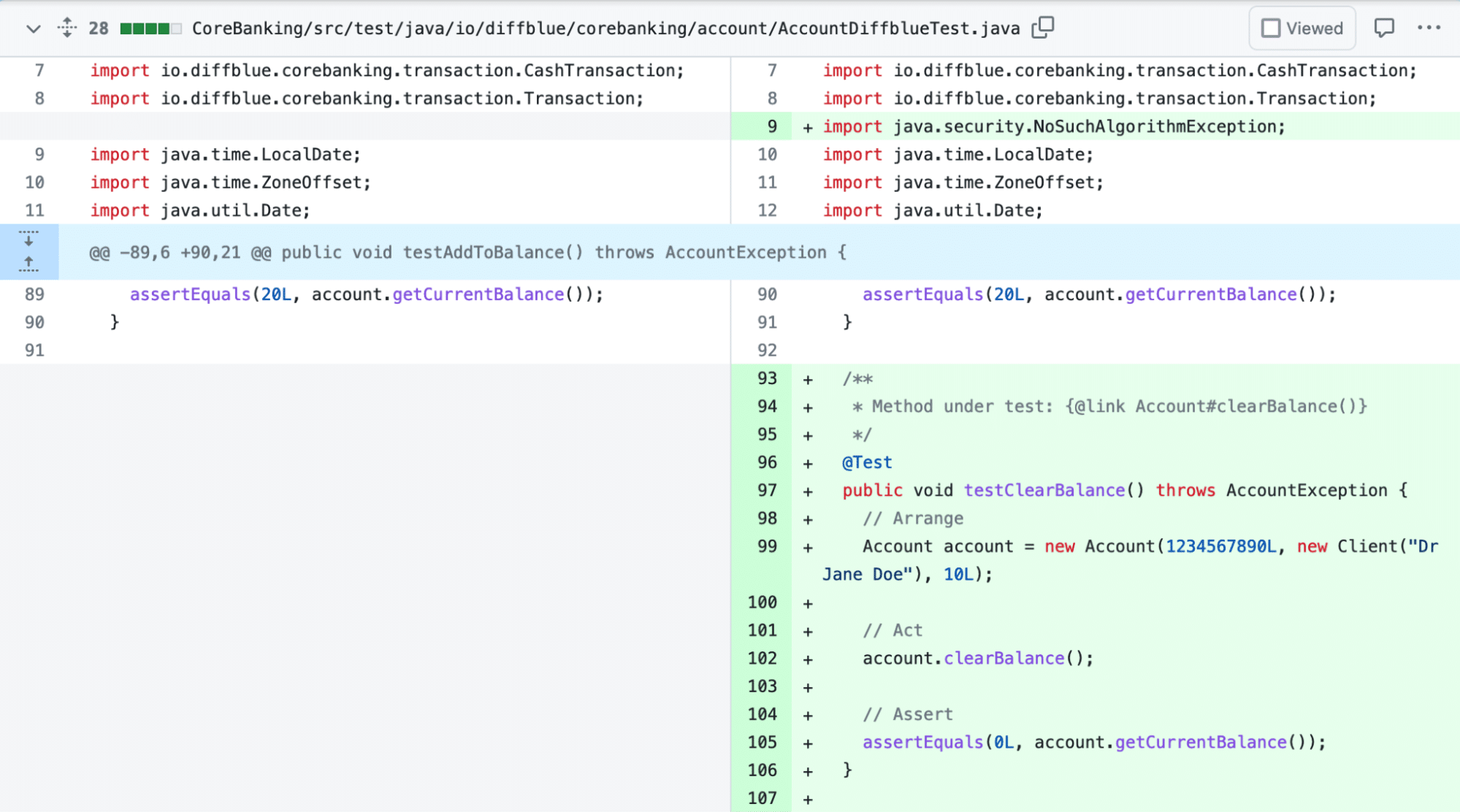
Task: Collapse the AccountDiffblueTest.java file diff
Action: [33, 28]
